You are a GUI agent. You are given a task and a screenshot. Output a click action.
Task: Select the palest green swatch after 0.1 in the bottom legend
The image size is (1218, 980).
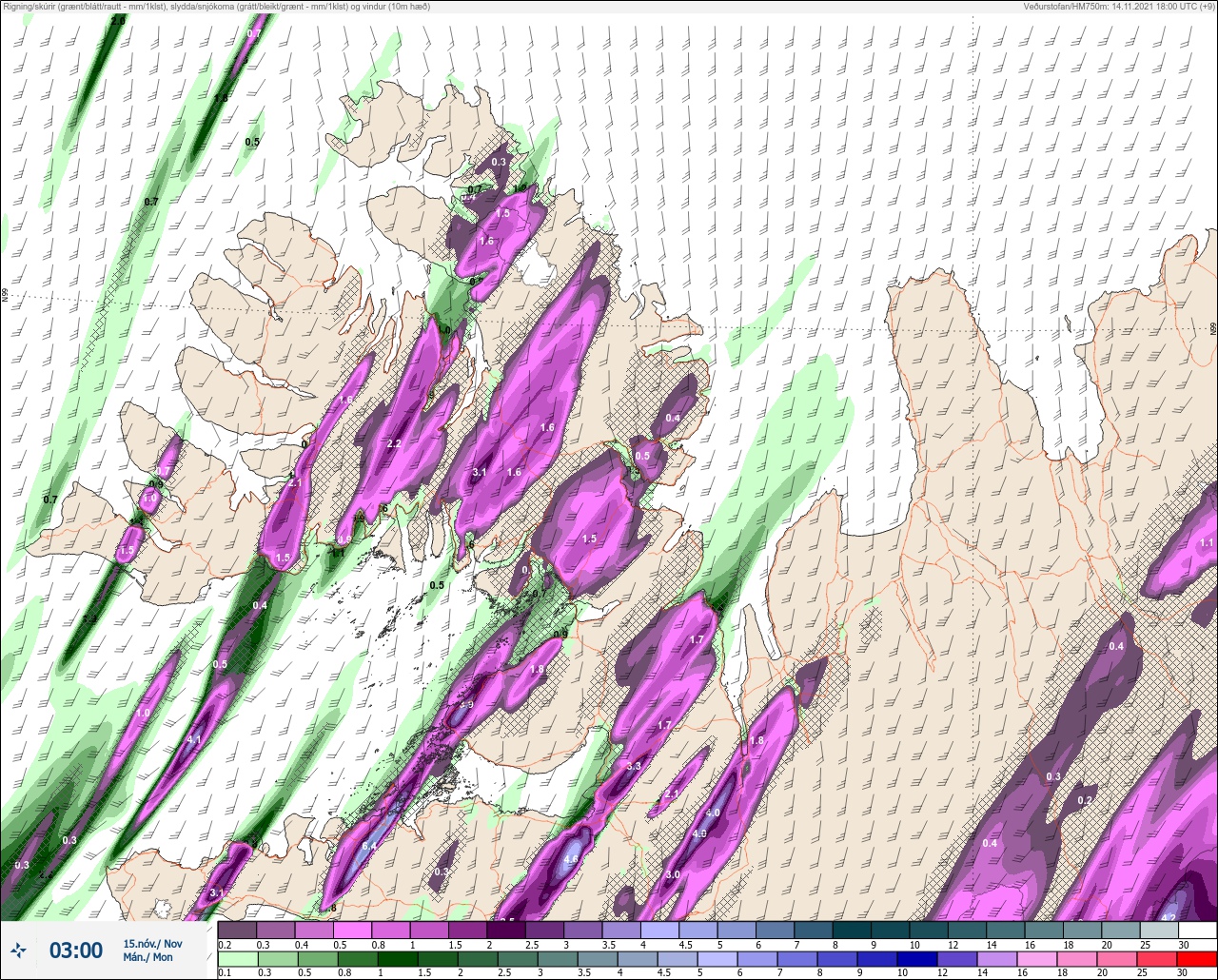(x=237, y=959)
